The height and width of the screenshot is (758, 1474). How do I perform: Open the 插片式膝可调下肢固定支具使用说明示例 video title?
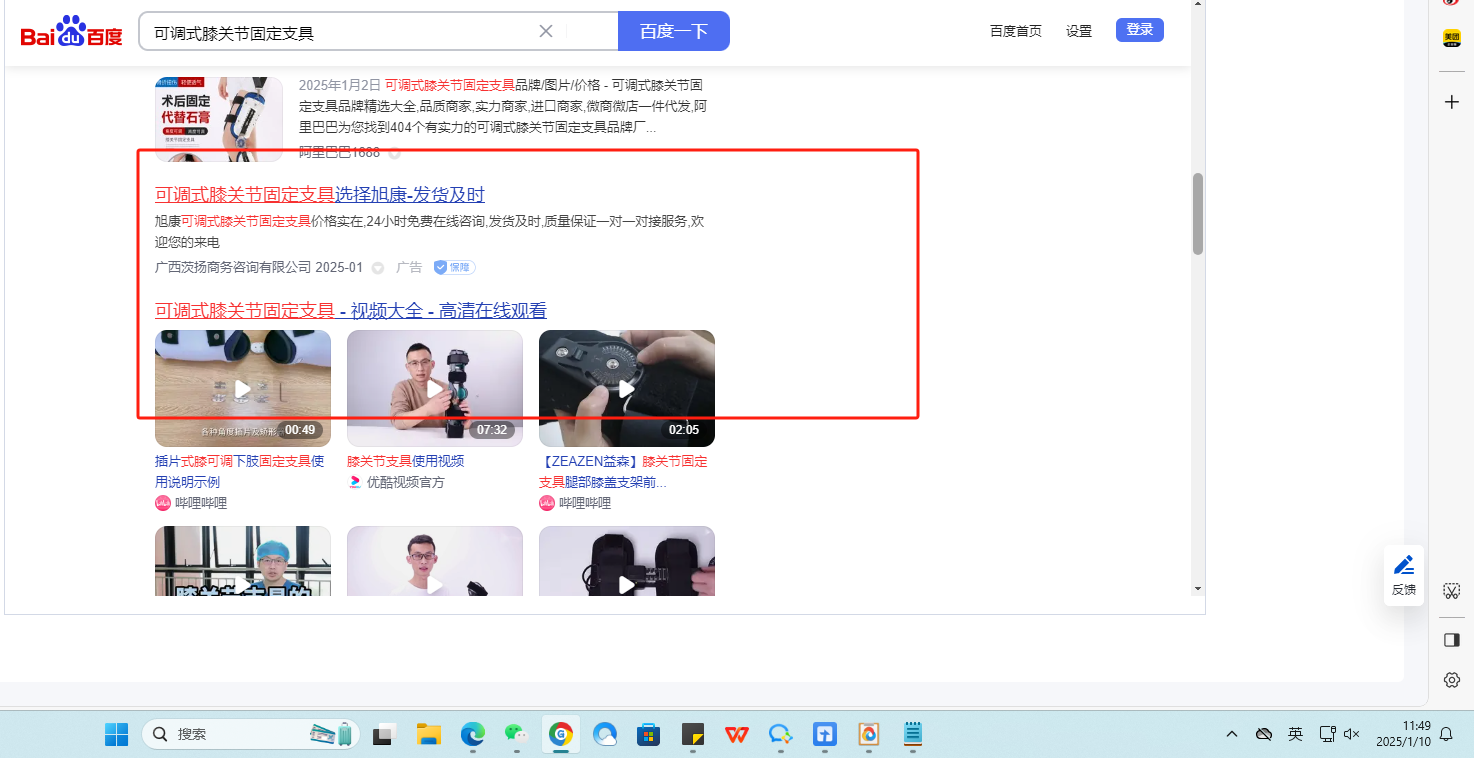(x=240, y=472)
